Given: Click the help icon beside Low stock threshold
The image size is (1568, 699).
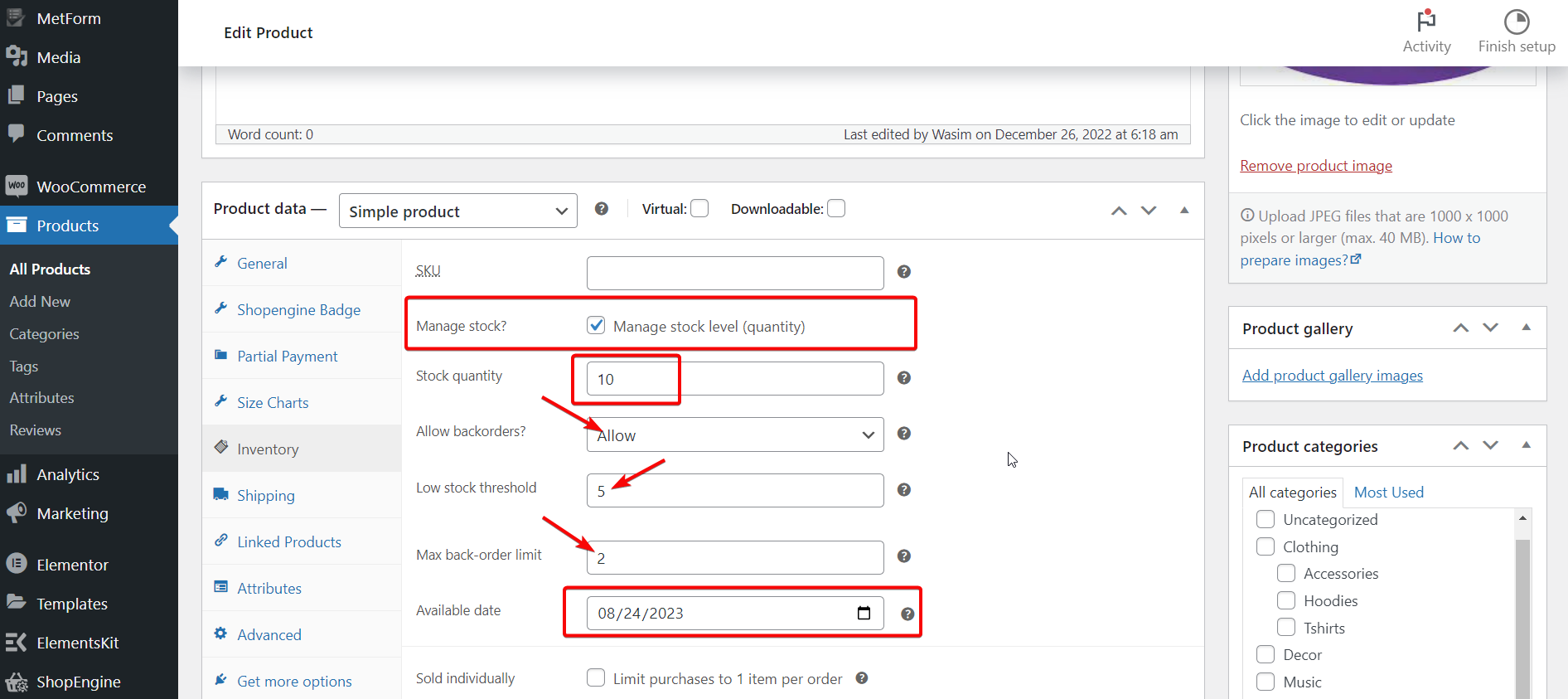Looking at the screenshot, I should (x=904, y=490).
